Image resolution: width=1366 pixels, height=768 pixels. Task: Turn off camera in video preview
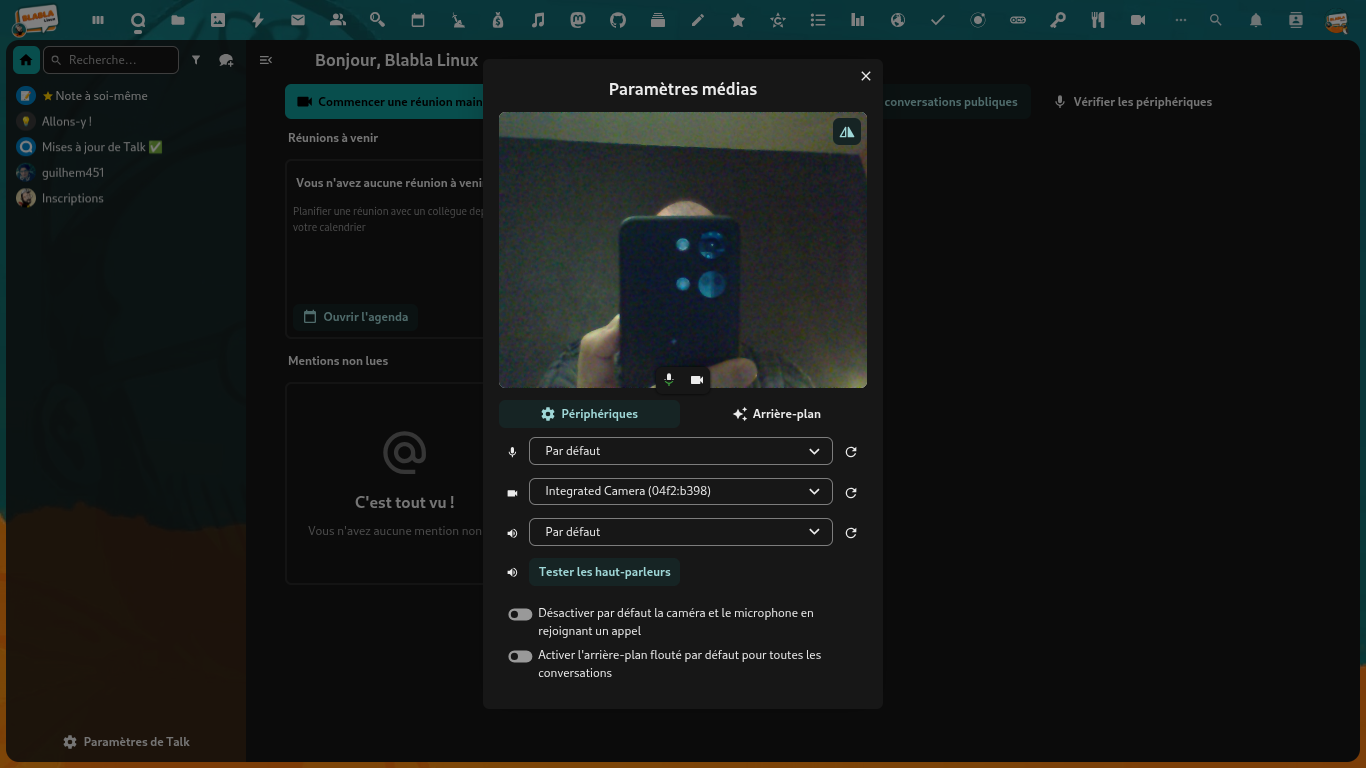pos(697,380)
